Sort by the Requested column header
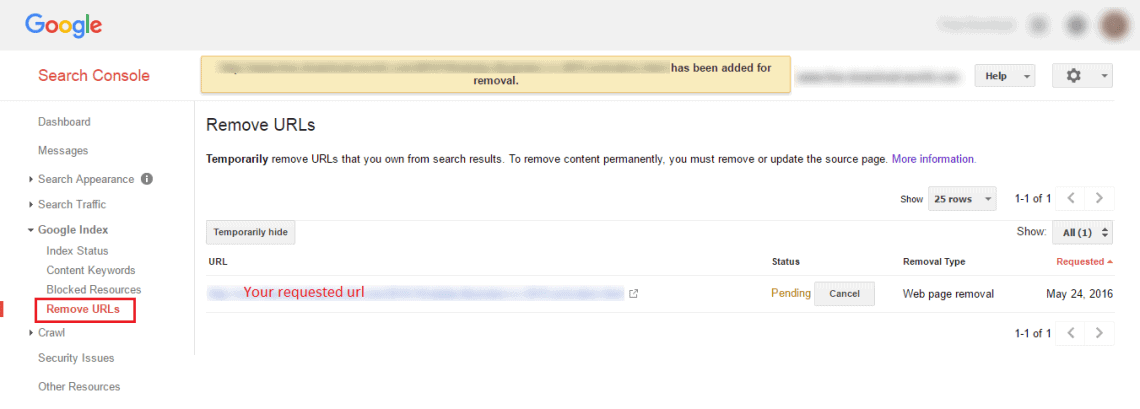Image resolution: width=1140 pixels, height=409 pixels. click(1084, 262)
